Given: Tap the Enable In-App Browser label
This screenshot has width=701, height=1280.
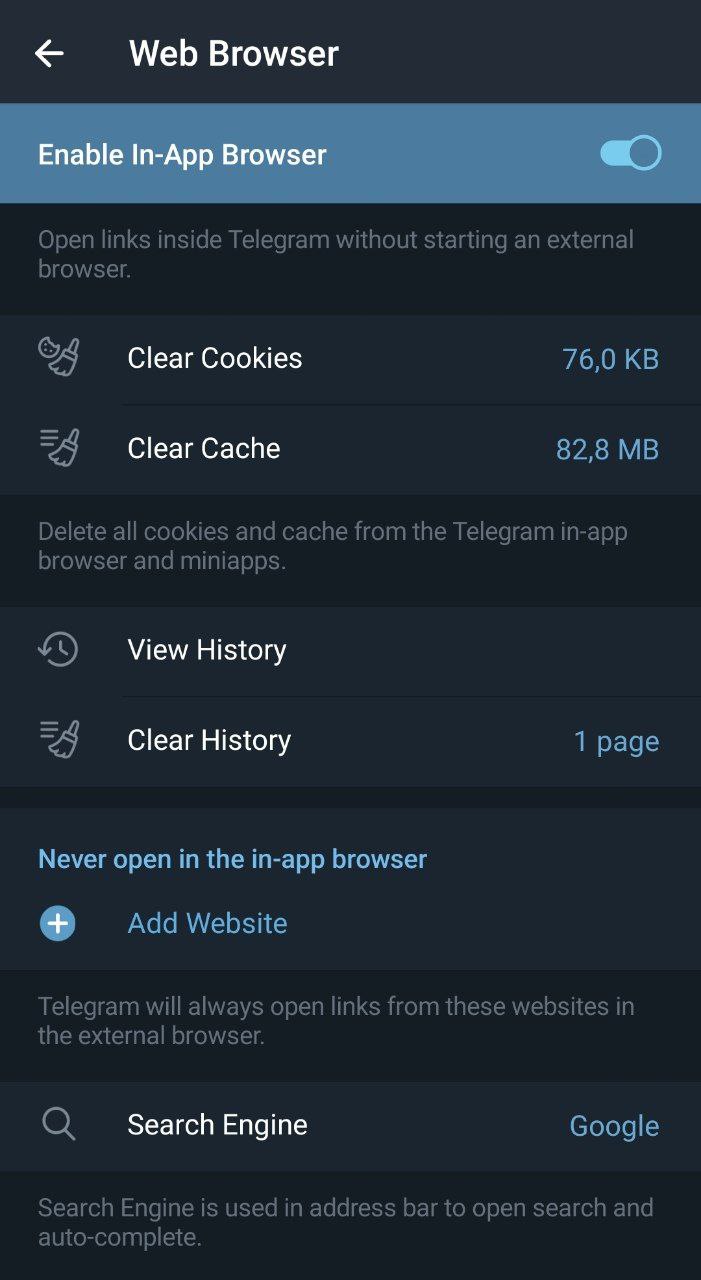Looking at the screenshot, I should [182, 155].
